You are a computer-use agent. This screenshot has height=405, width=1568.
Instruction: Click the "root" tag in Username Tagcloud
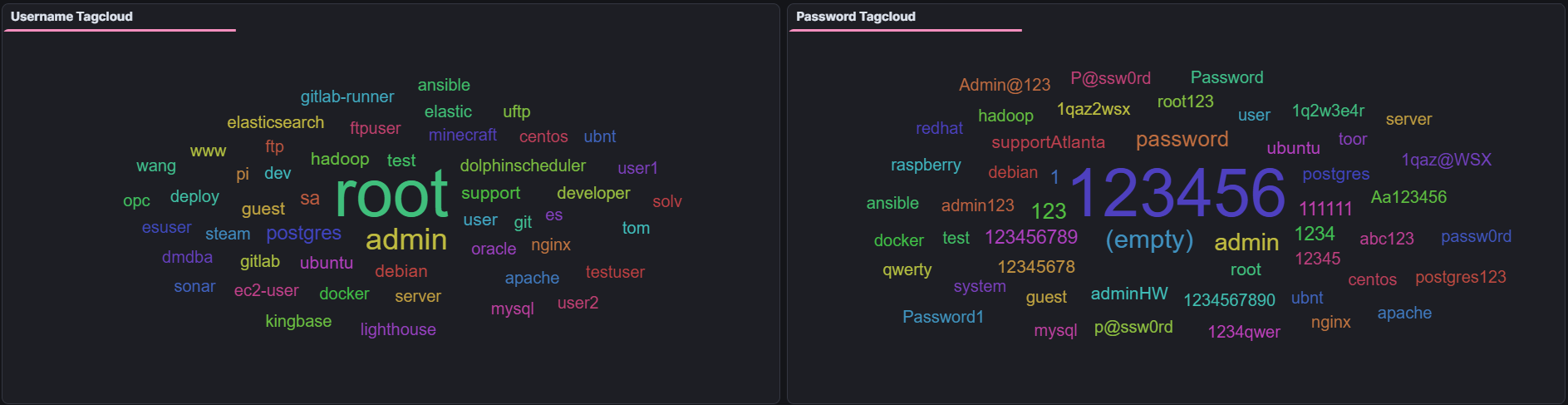pos(391,196)
